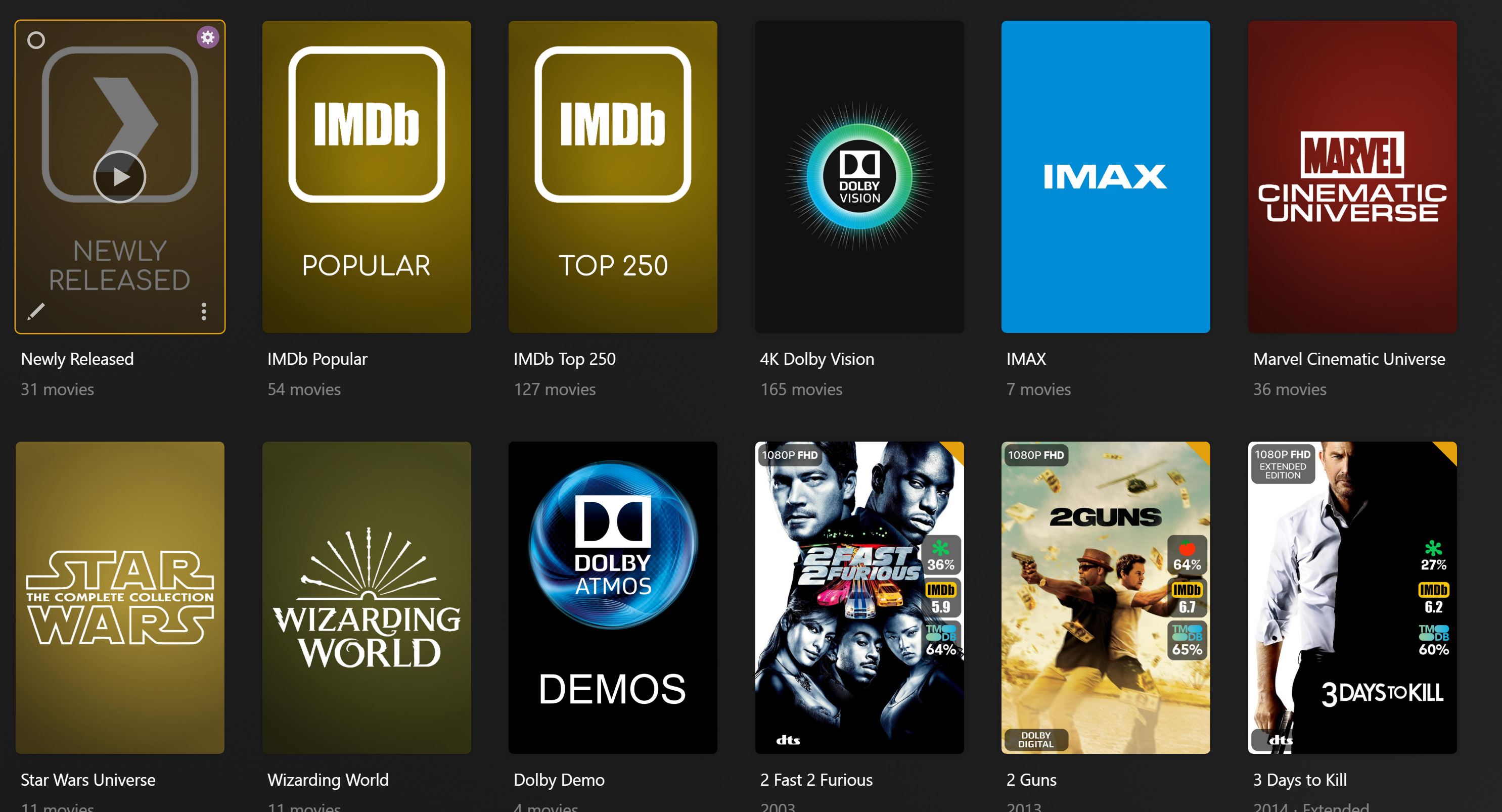Open the Dolby Demo title link
This screenshot has width=1502, height=812.
(559, 780)
